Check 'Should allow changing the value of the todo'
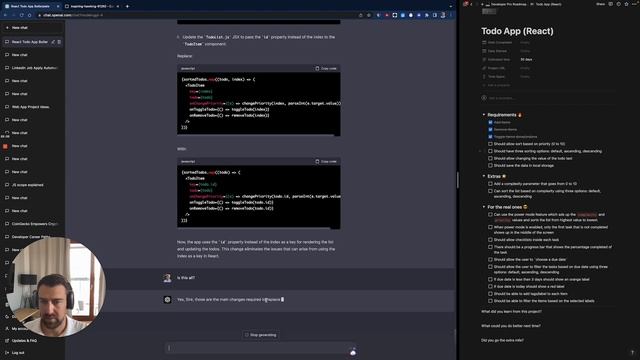This screenshot has height=360, width=640. 490,158
